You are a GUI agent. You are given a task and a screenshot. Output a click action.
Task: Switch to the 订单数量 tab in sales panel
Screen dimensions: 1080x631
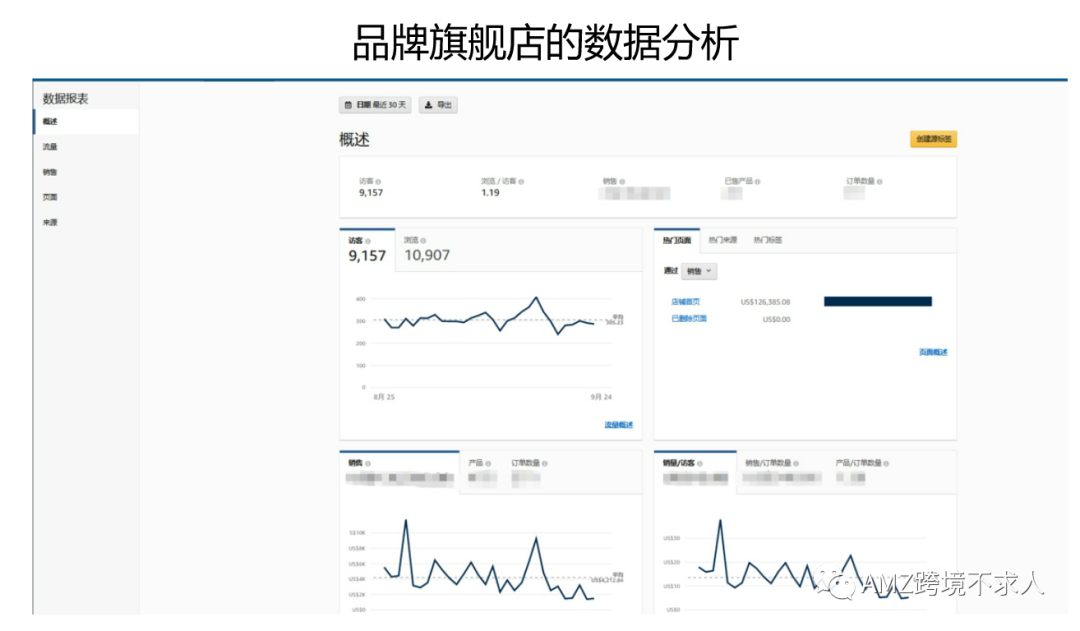528,464
